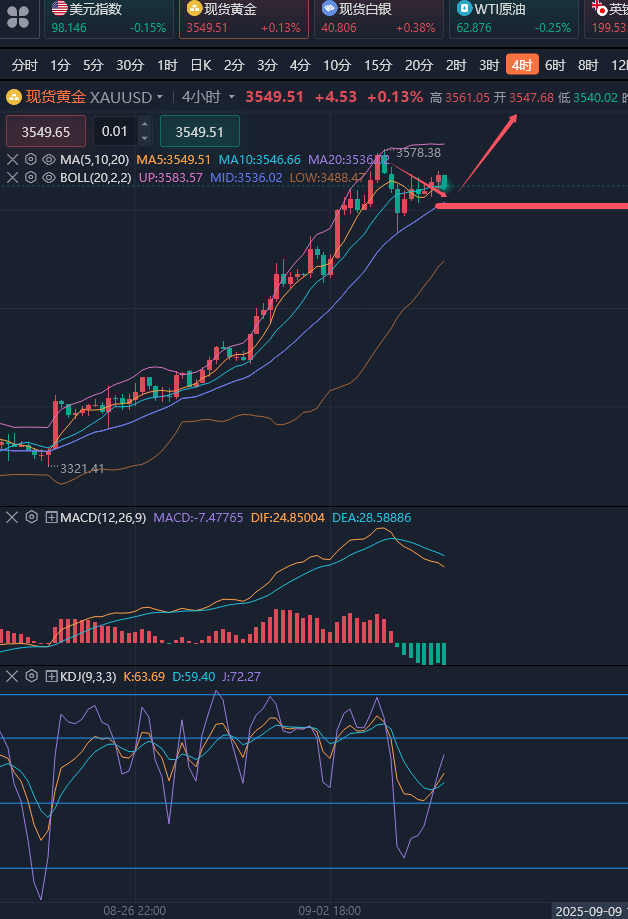Click the red 3549.65 sell price button
Screen dimensions: 628x919
pyautogui.click(x=46, y=131)
